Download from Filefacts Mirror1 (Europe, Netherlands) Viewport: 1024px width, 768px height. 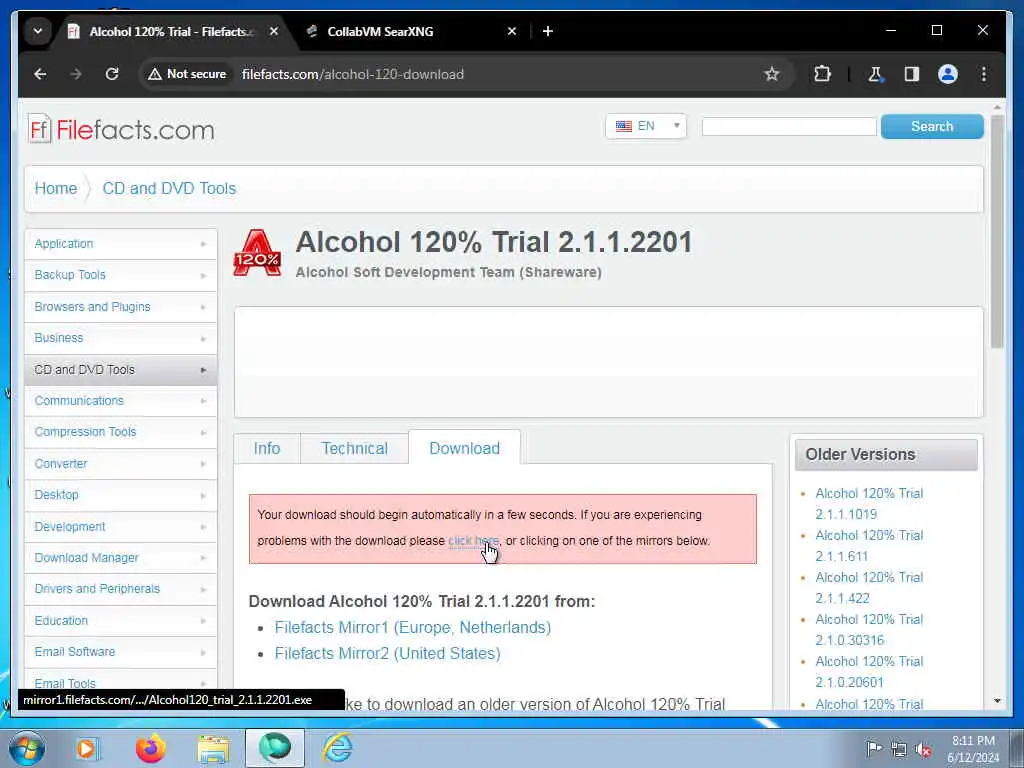point(413,628)
